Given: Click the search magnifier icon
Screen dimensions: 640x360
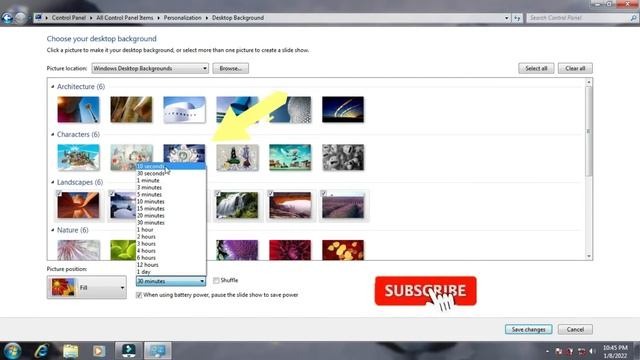Looking at the screenshot, I should [x=633, y=18].
